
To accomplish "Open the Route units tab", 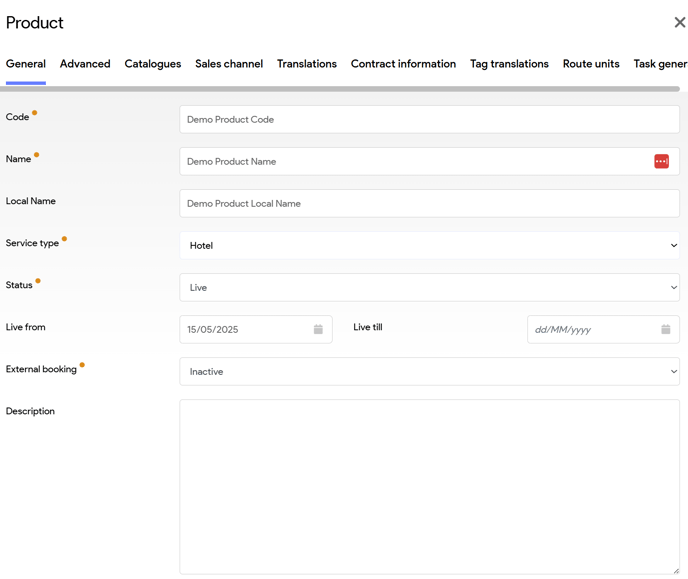I will pyautogui.click(x=591, y=64).
